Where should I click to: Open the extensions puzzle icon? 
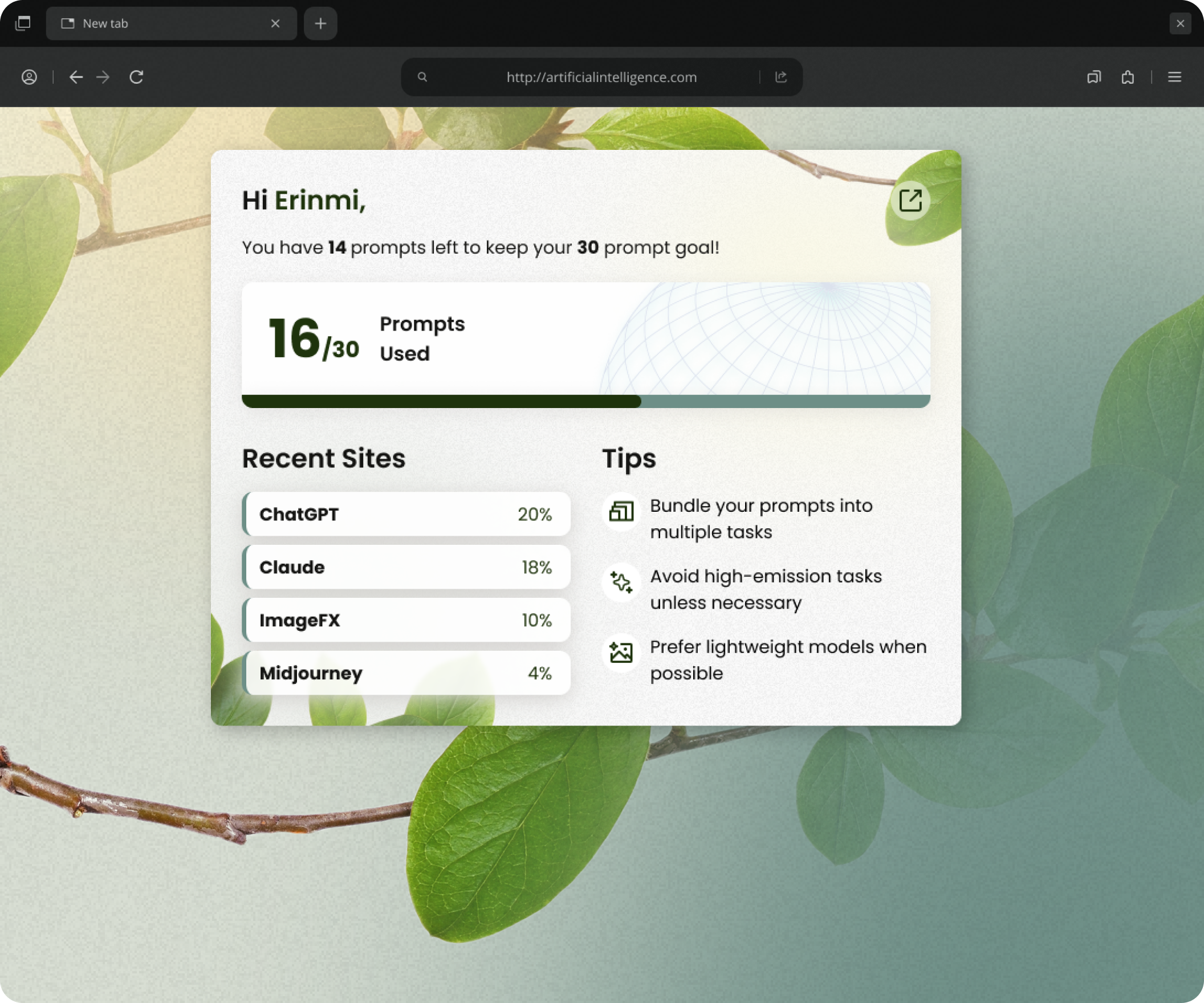(x=1128, y=77)
